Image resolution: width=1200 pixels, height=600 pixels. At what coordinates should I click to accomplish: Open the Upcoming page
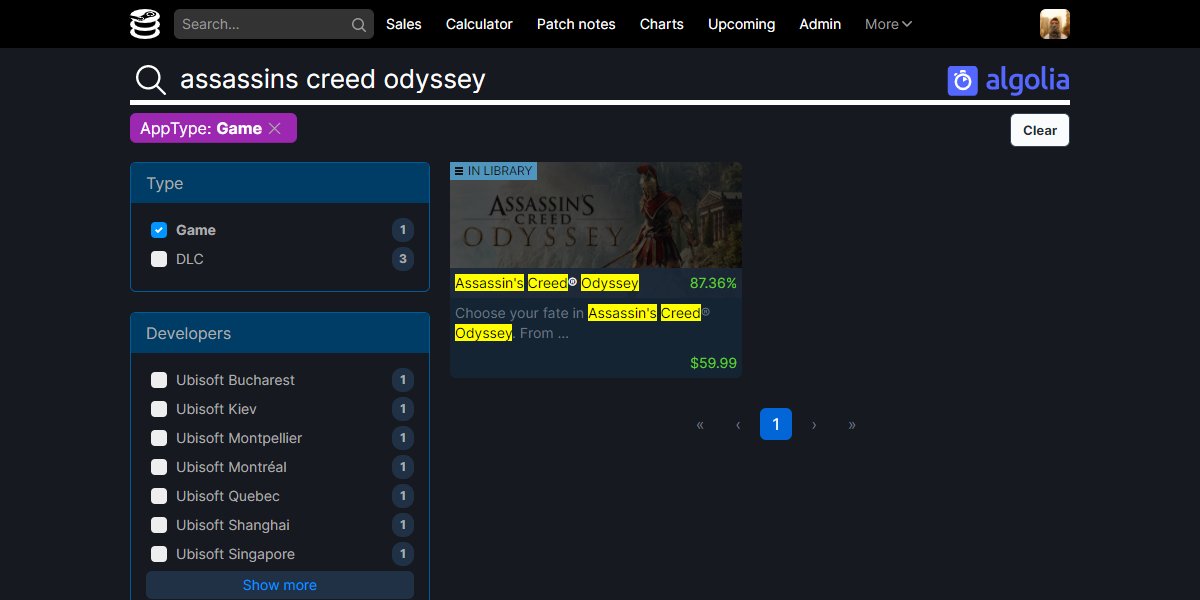click(x=741, y=24)
